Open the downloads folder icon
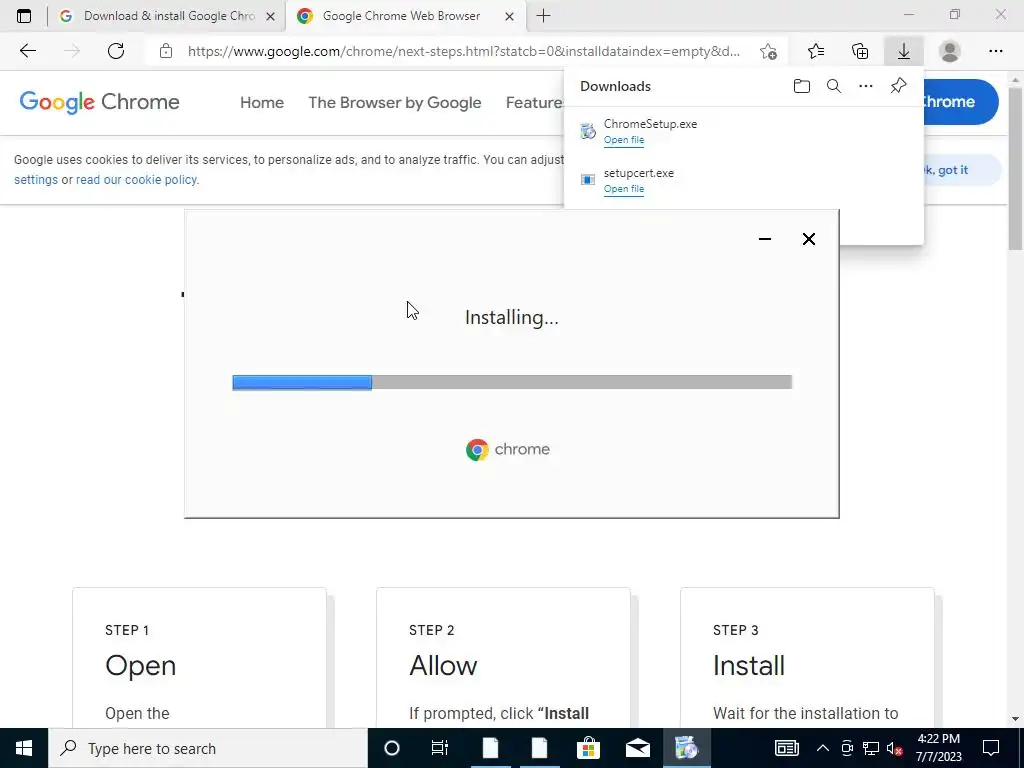This screenshot has width=1024, height=768. 802,86
